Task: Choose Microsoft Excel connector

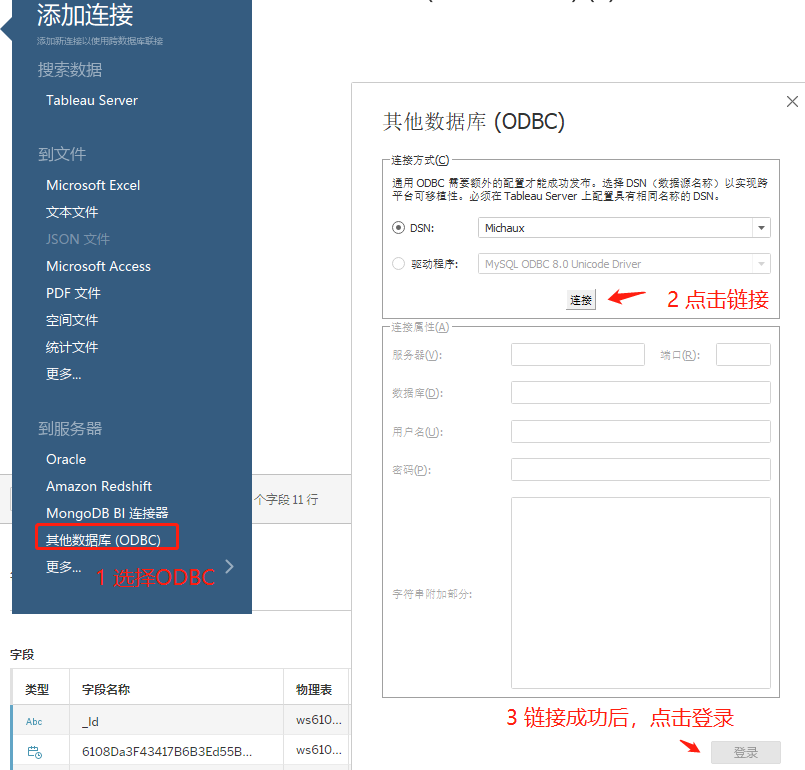Action: pos(93,185)
